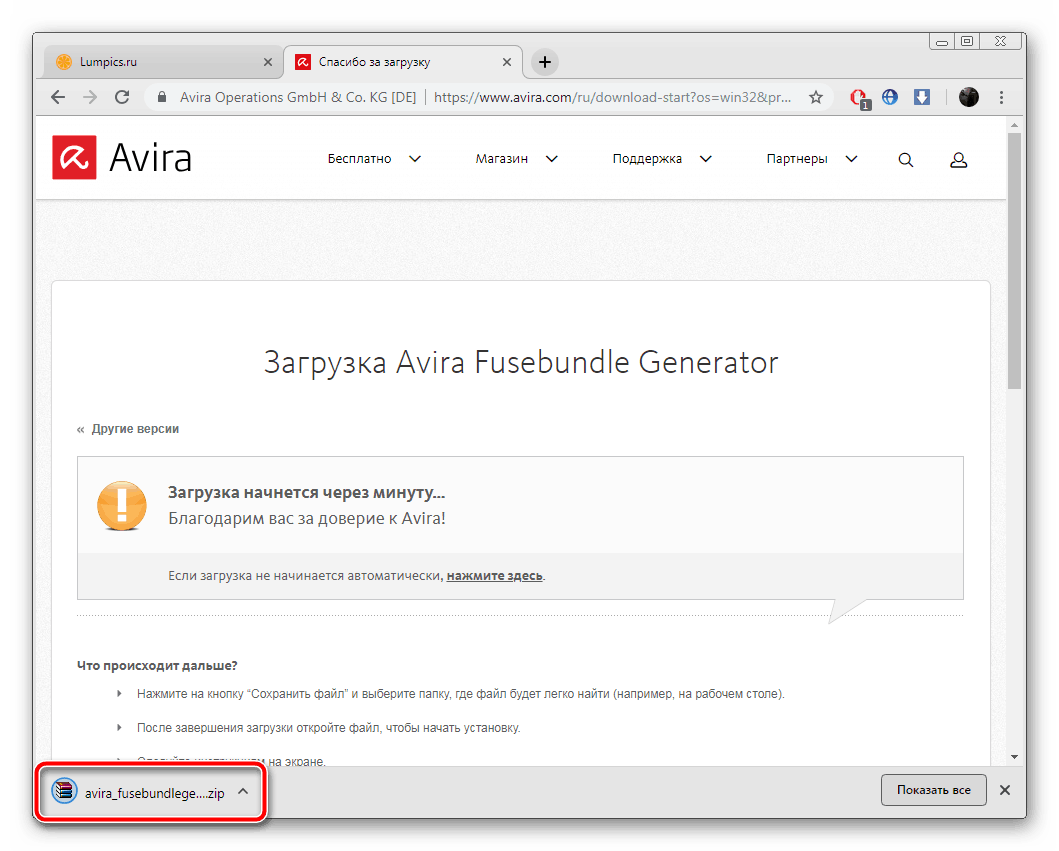Expand the Поддержка dropdown menu

(661, 159)
